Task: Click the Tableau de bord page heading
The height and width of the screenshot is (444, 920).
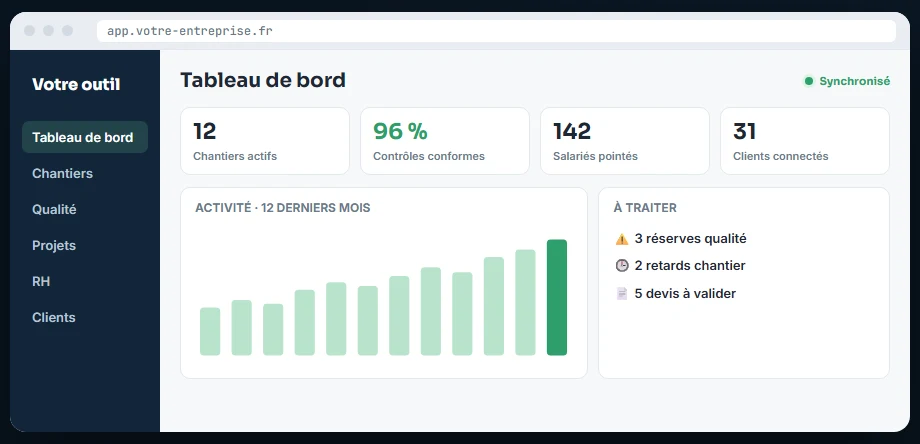Action: pyautogui.click(x=263, y=80)
